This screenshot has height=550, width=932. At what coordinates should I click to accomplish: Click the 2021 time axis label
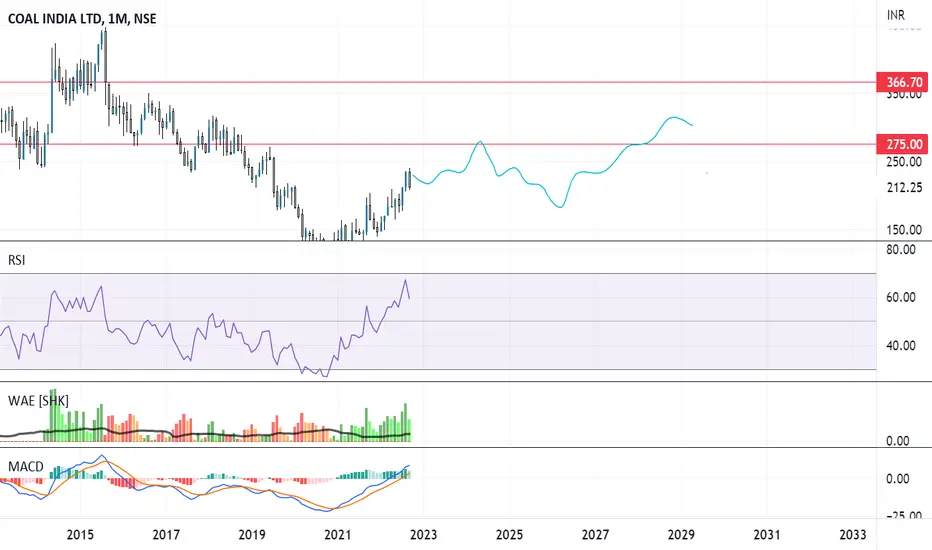click(x=338, y=535)
